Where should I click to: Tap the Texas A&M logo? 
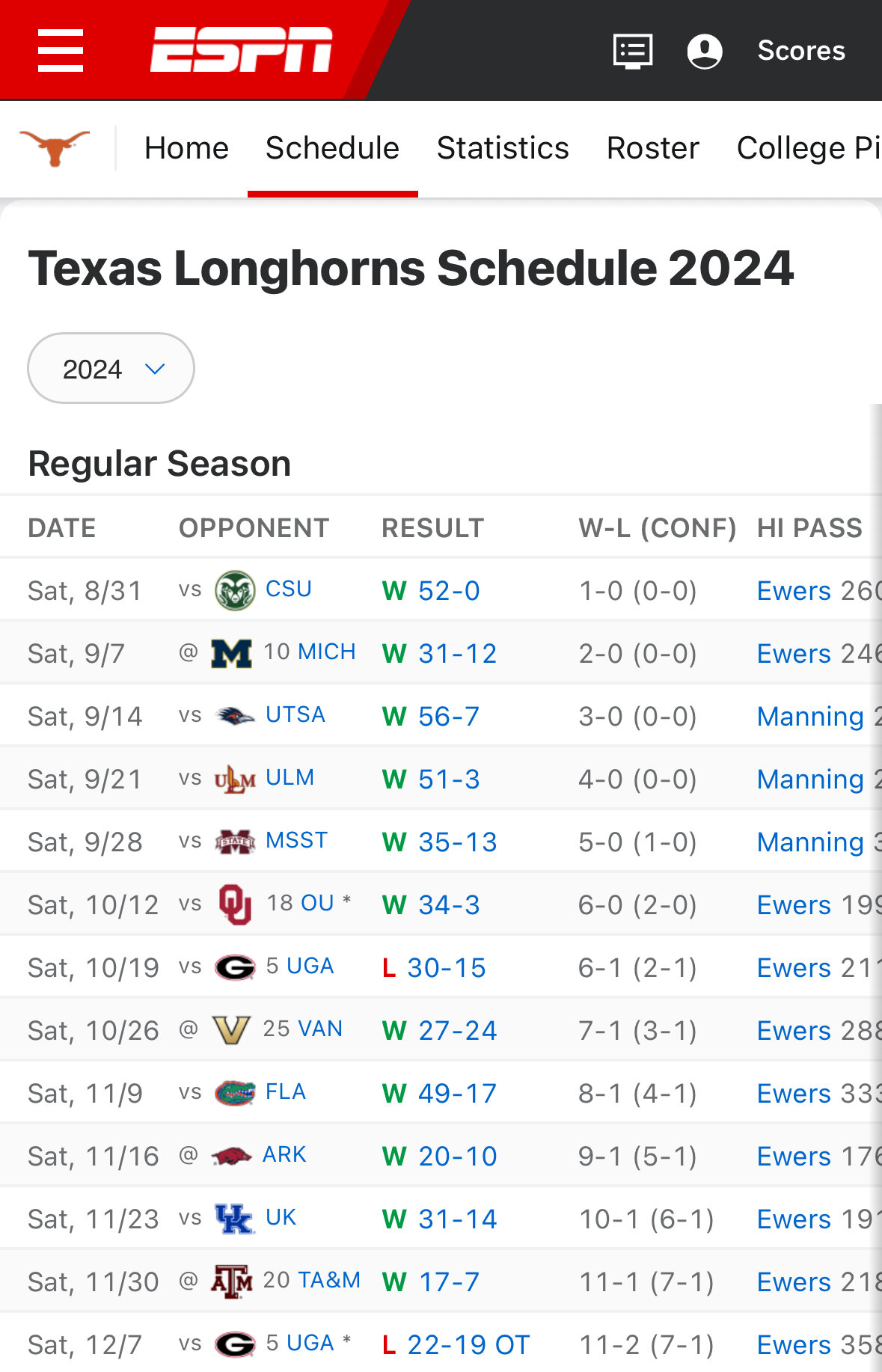pos(232,1281)
